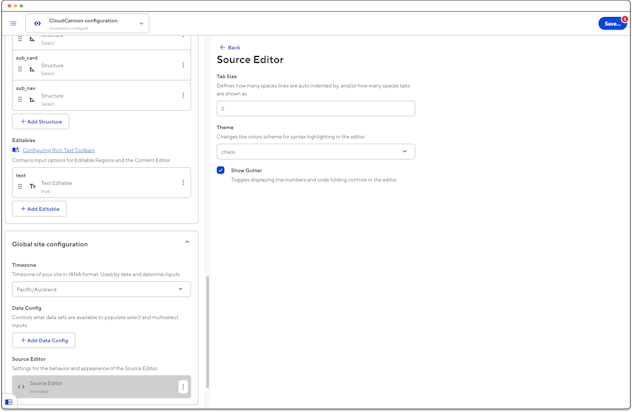This screenshot has height=412, width=632.
Task: Click the Add Editable button
Action: [40, 209]
